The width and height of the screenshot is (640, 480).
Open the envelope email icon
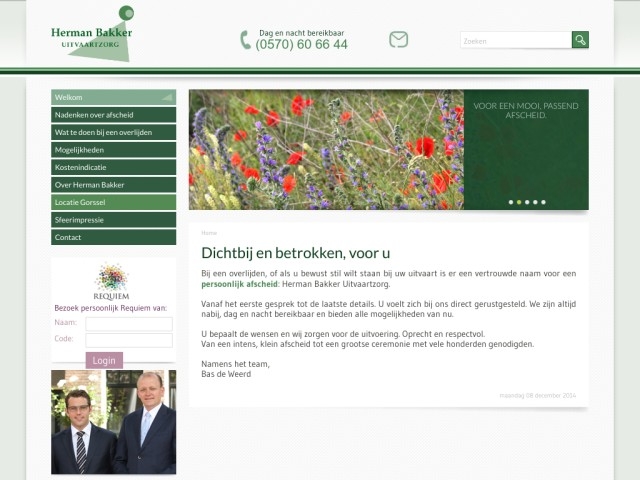(399, 40)
